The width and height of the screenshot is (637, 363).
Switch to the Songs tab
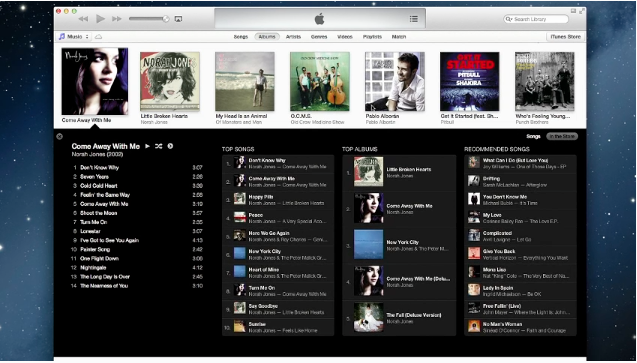click(240, 37)
